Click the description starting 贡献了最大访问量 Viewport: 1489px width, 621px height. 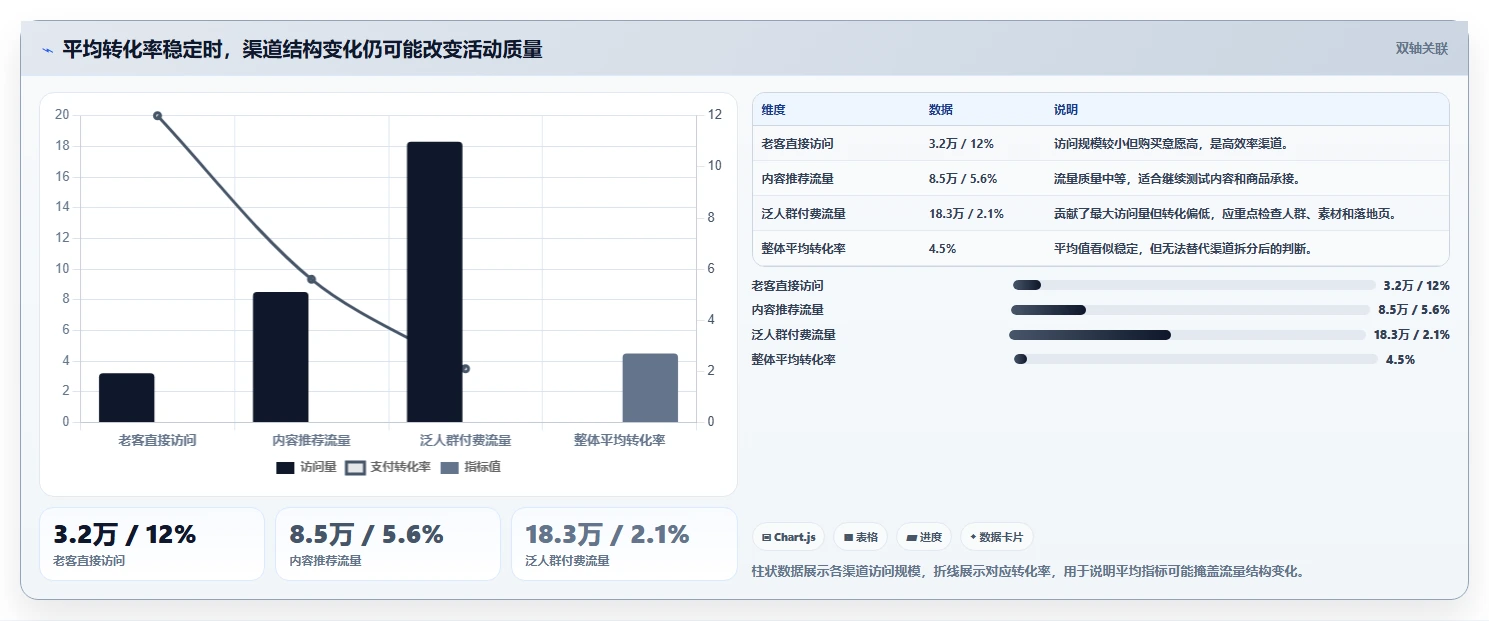click(x=1224, y=214)
